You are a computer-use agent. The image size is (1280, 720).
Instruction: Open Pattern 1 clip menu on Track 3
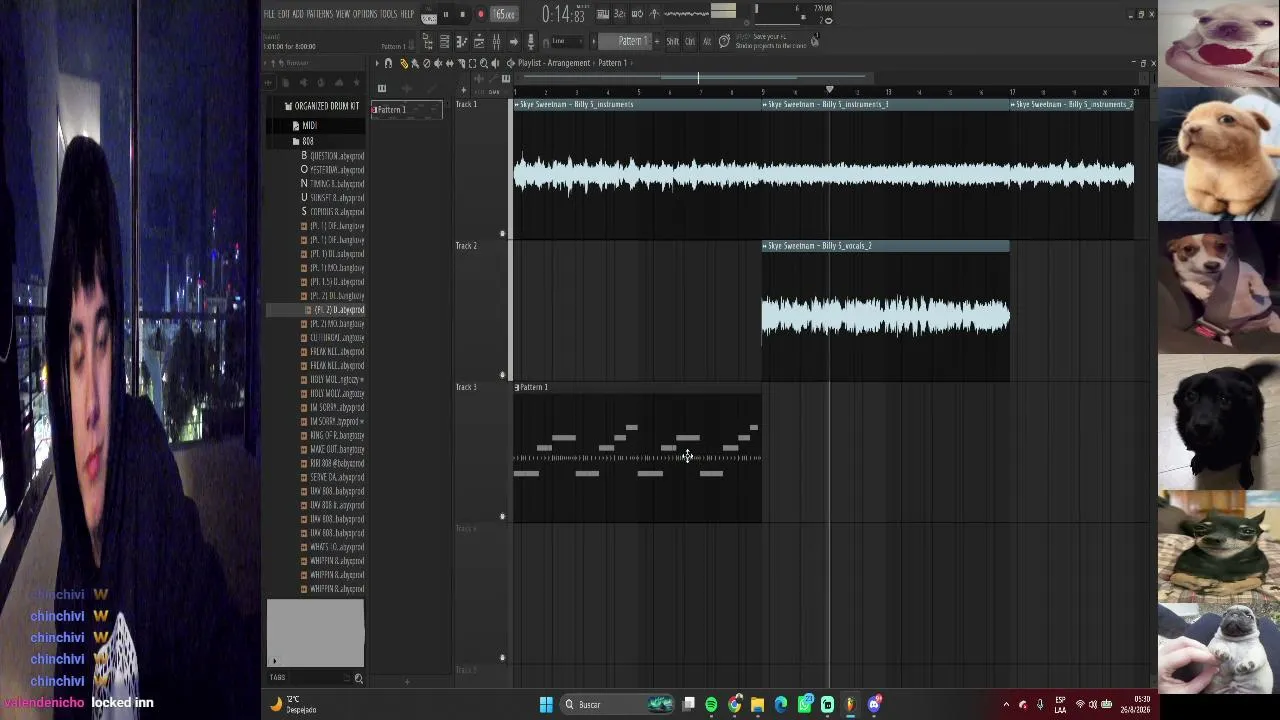[x=517, y=387]
